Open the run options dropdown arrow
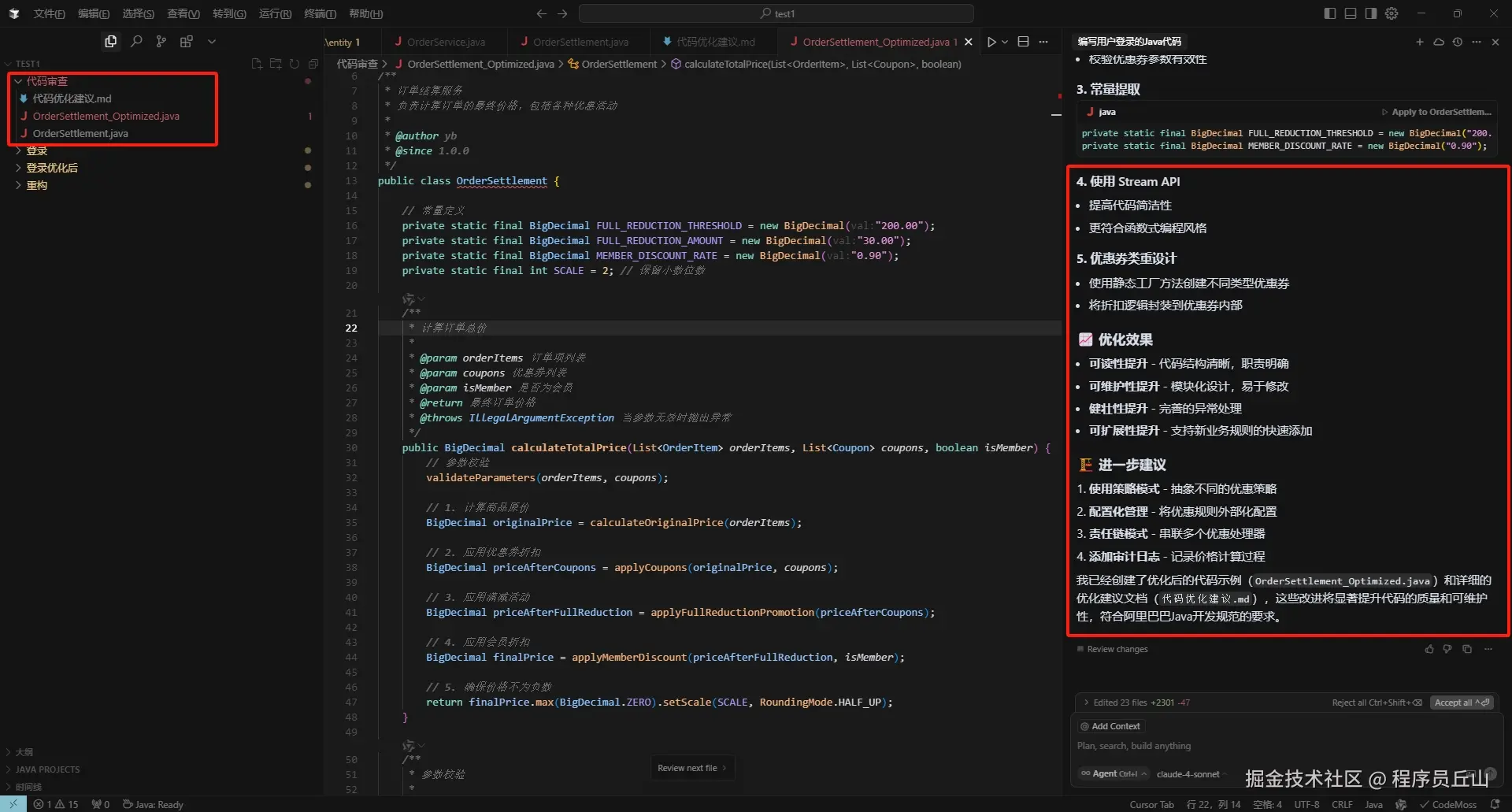 click(x=1005, y=42)
